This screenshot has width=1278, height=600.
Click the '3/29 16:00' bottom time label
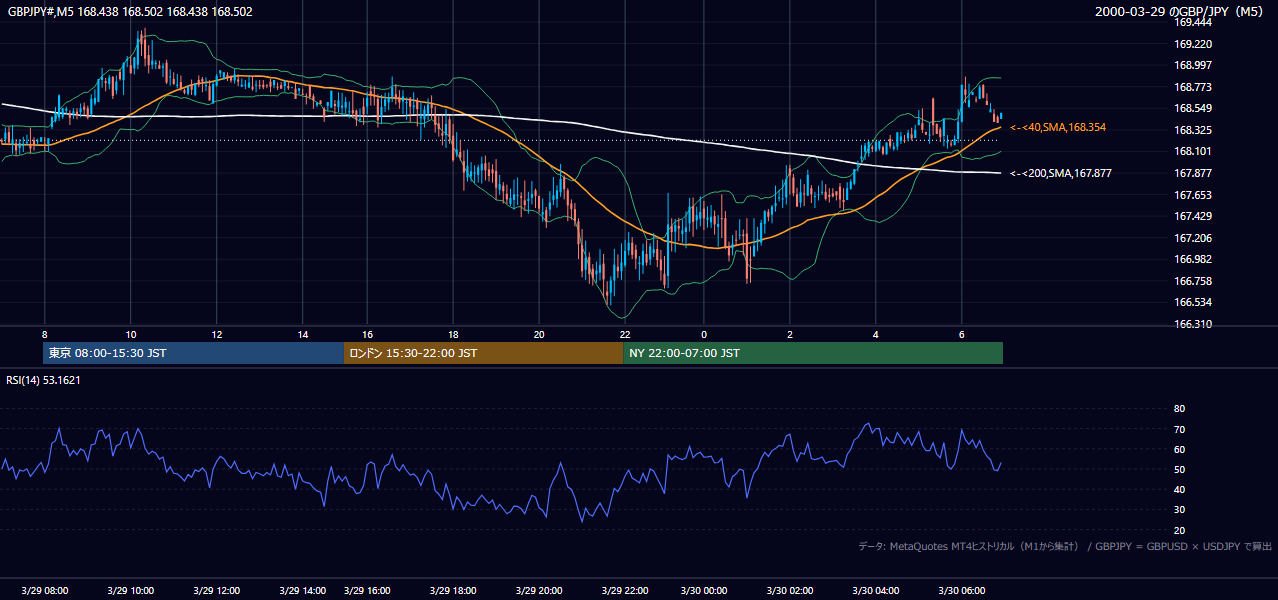pos(365,590)
